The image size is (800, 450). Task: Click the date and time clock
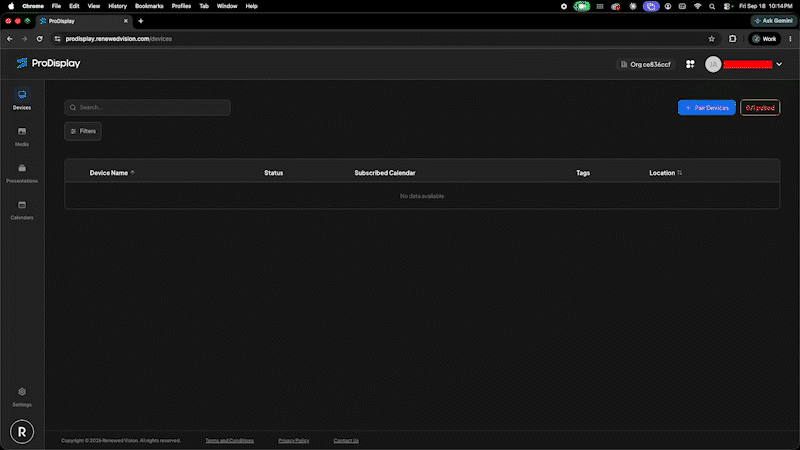point(766,6)
